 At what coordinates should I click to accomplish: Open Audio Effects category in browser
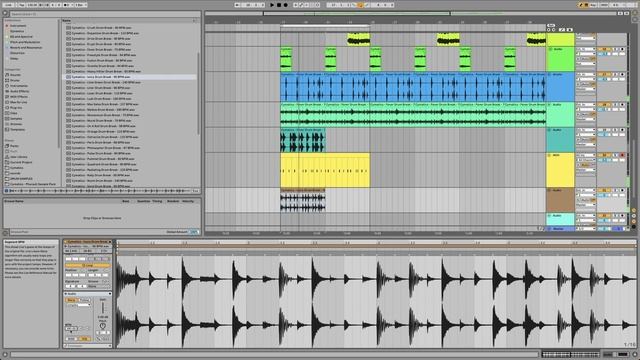(x=19, y=91)
